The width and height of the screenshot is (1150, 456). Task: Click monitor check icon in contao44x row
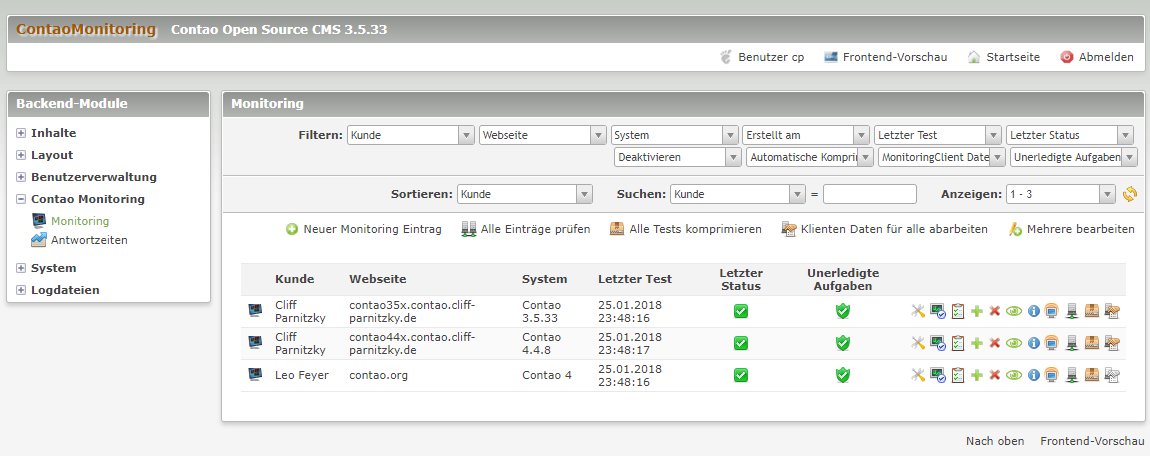[x=937, y=342]
